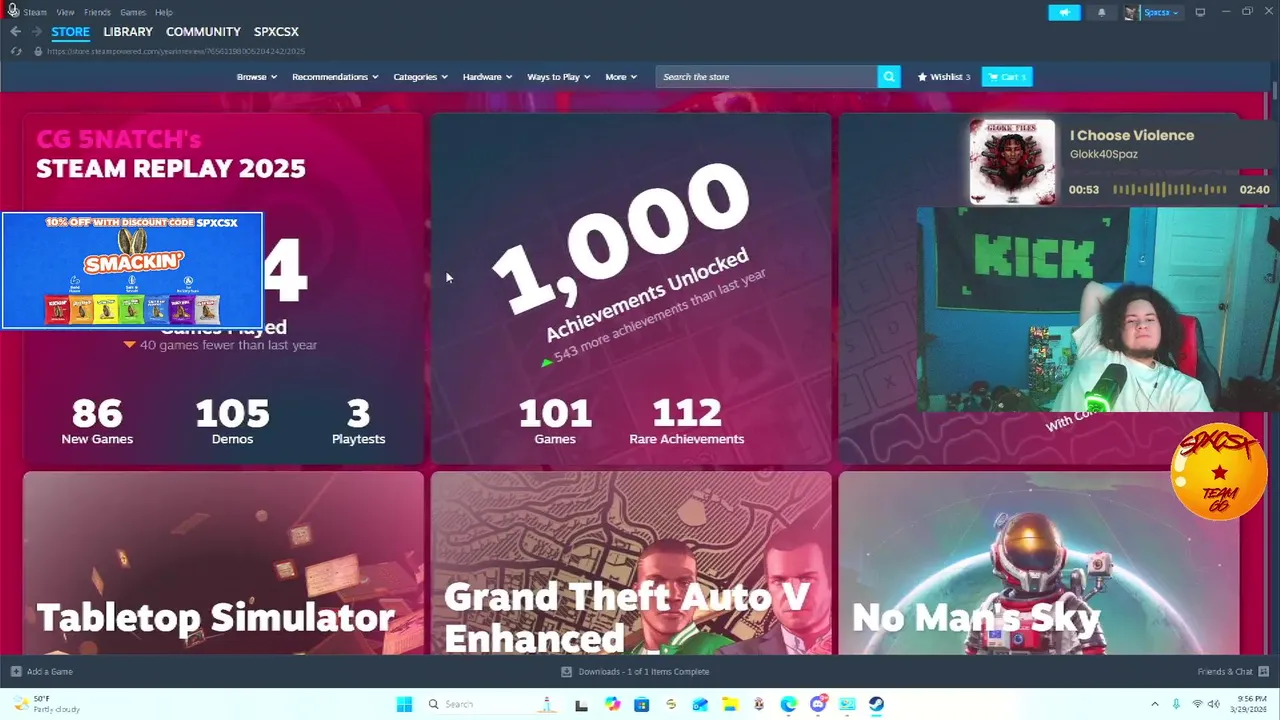The width and height of the screenshot is (1280, 720).
Task: Expand the Recommendations dropdown
Action: point(335,77)
